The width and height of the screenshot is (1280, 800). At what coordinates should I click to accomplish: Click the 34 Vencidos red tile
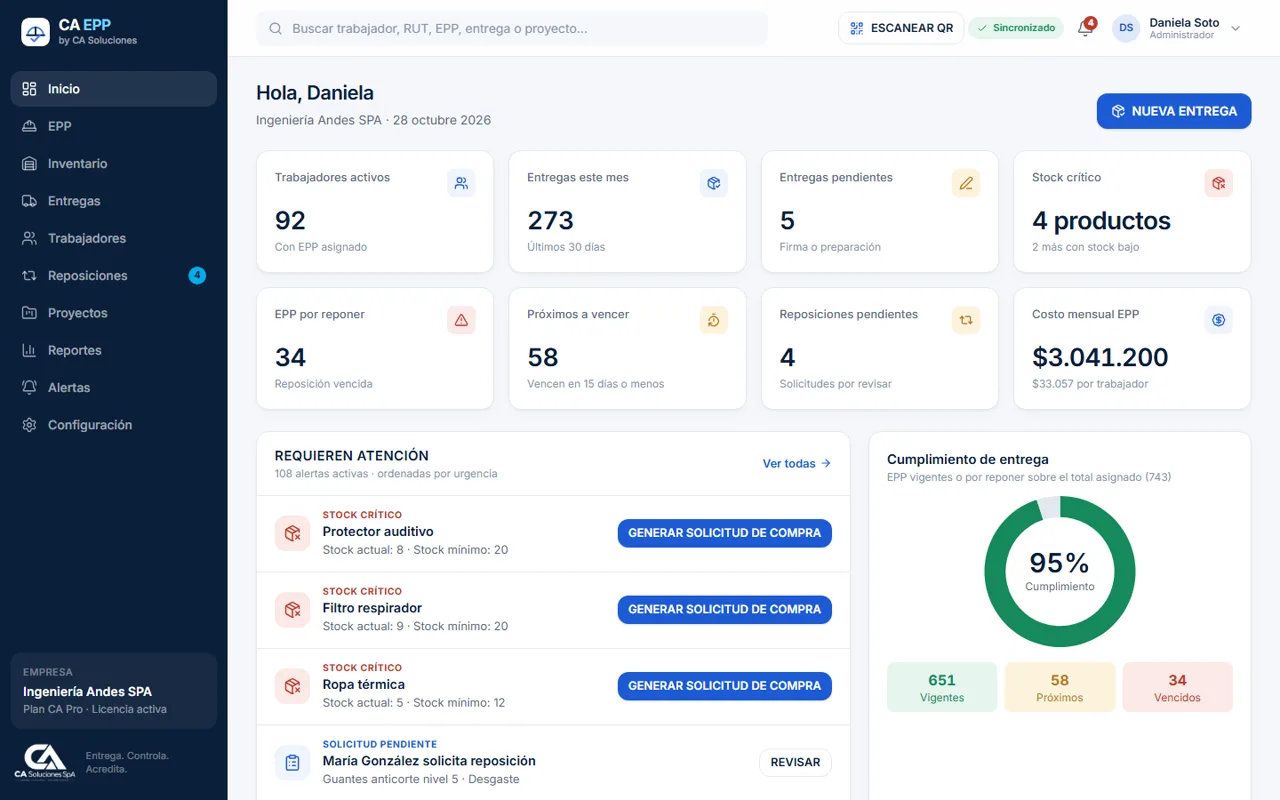(x=1178, y=687)
